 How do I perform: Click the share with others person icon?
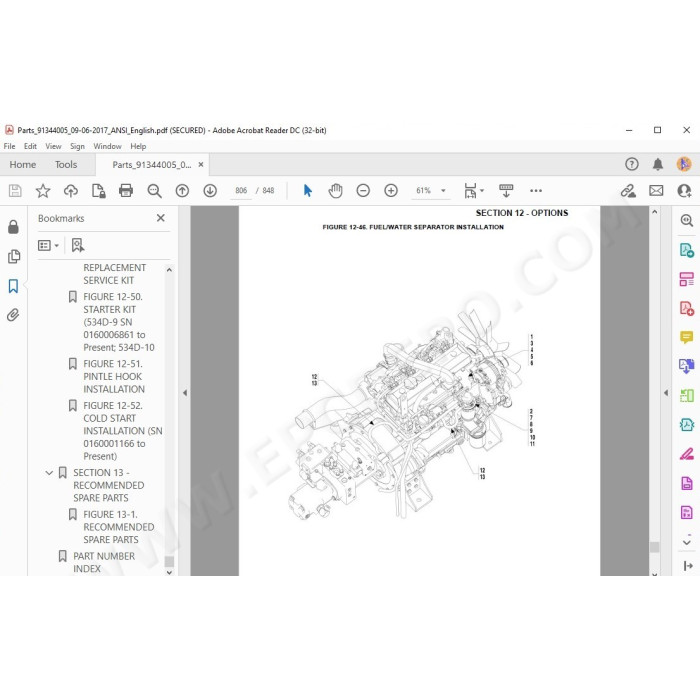tap(684, 191)
